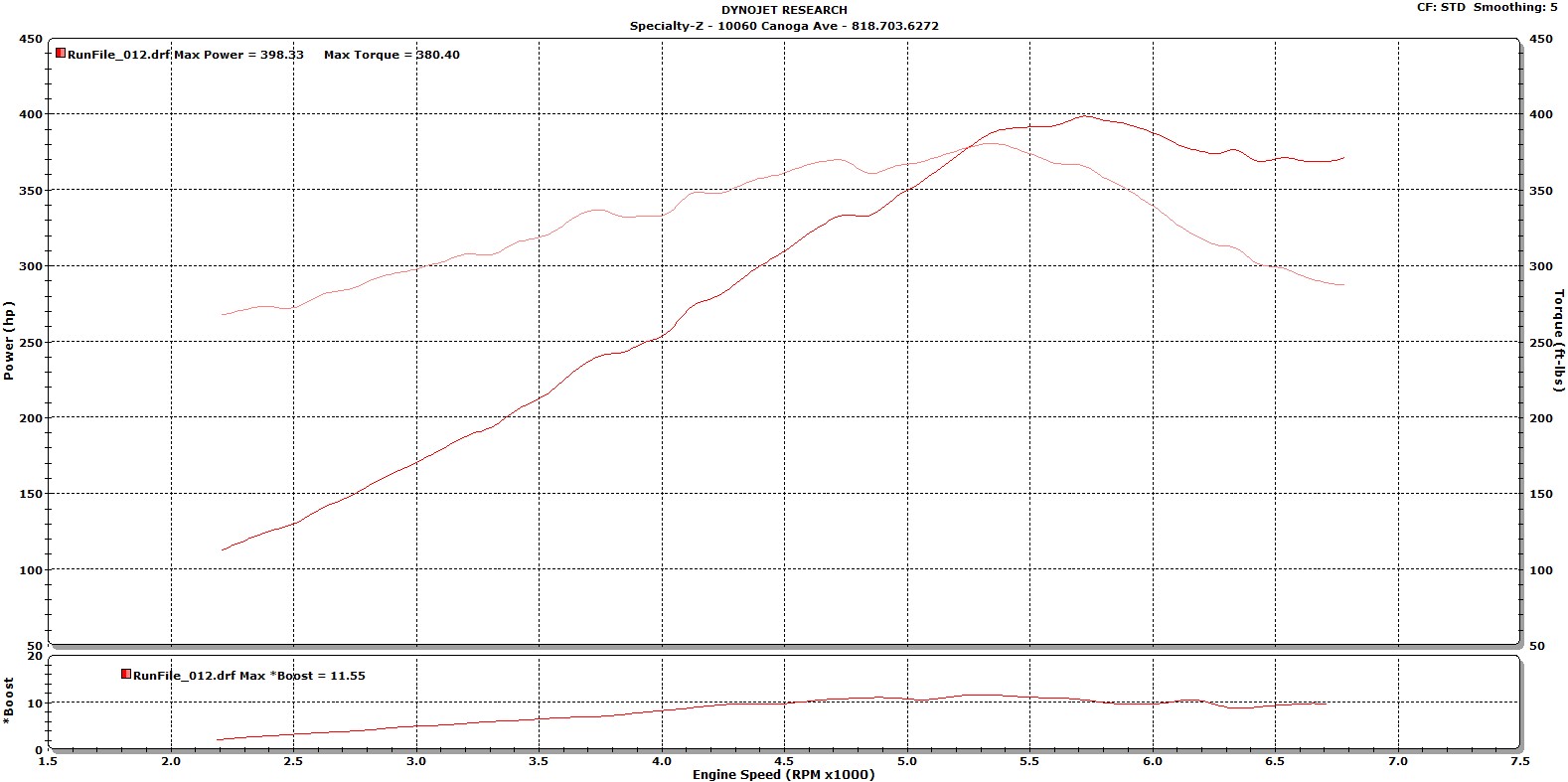Image resolution: width=1568 pixels, height=782 pixels.
Task: Click the 1.5 tick label on RPM axis
Action: 48,761
